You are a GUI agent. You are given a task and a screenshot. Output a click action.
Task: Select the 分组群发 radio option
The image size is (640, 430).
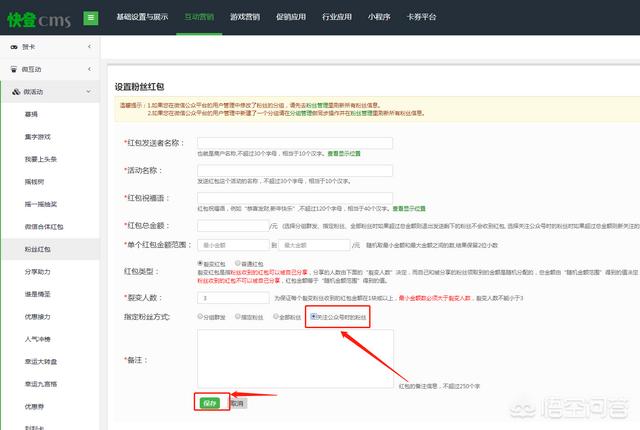[201, 316]
